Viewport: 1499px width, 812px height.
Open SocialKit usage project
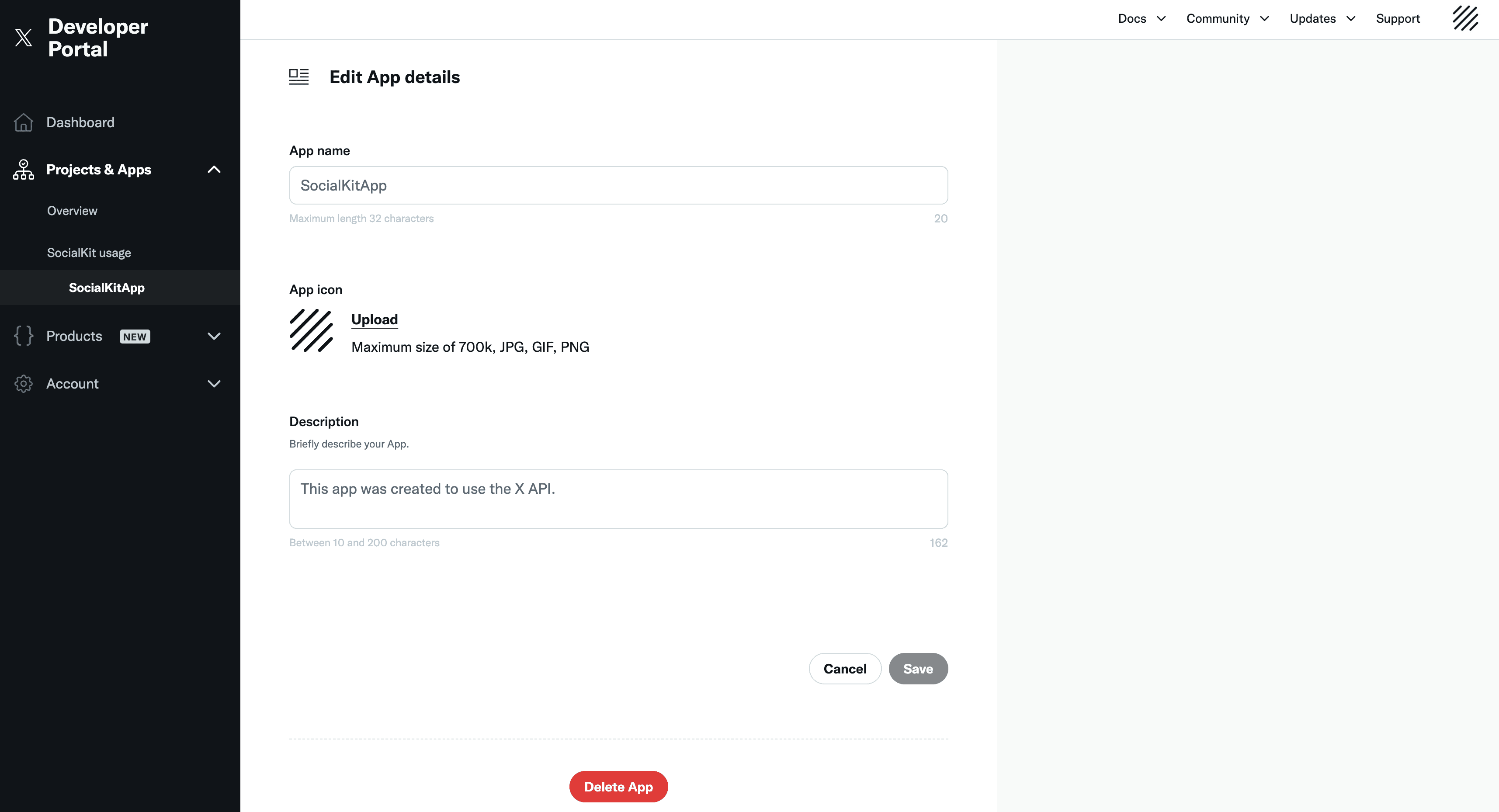pos(89,253)
